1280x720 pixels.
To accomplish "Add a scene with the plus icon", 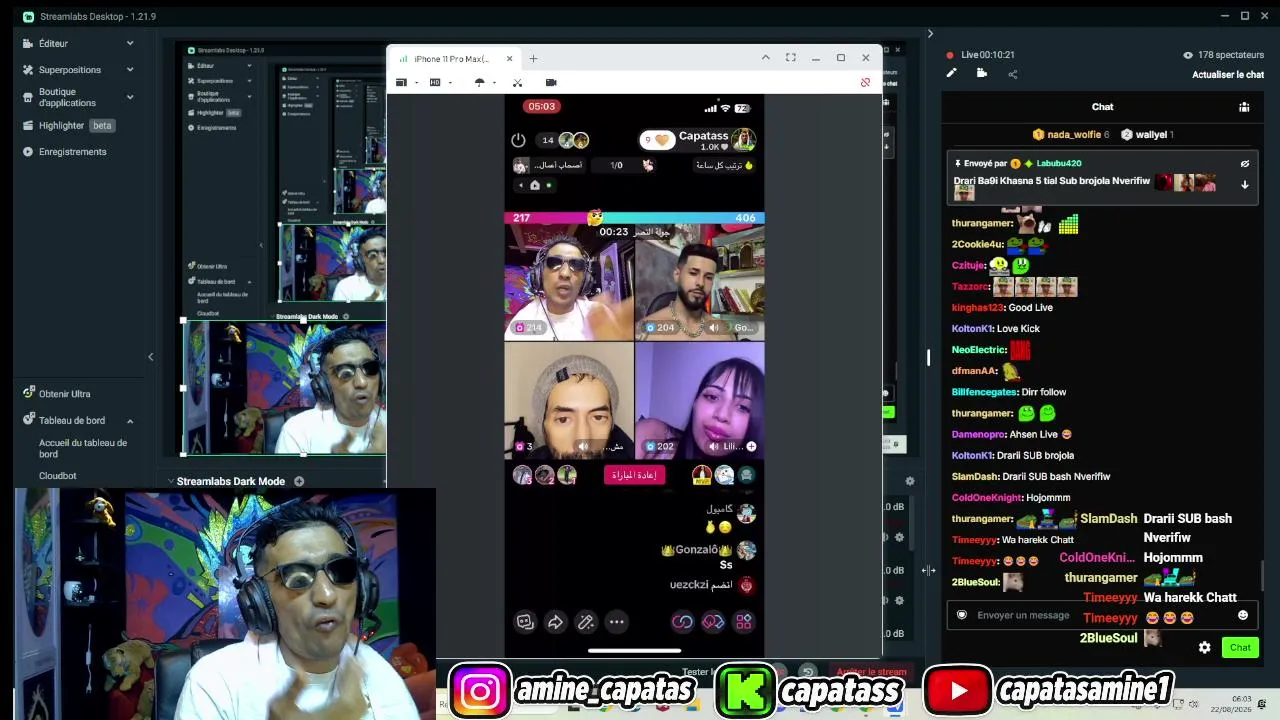I will (298, 481).
